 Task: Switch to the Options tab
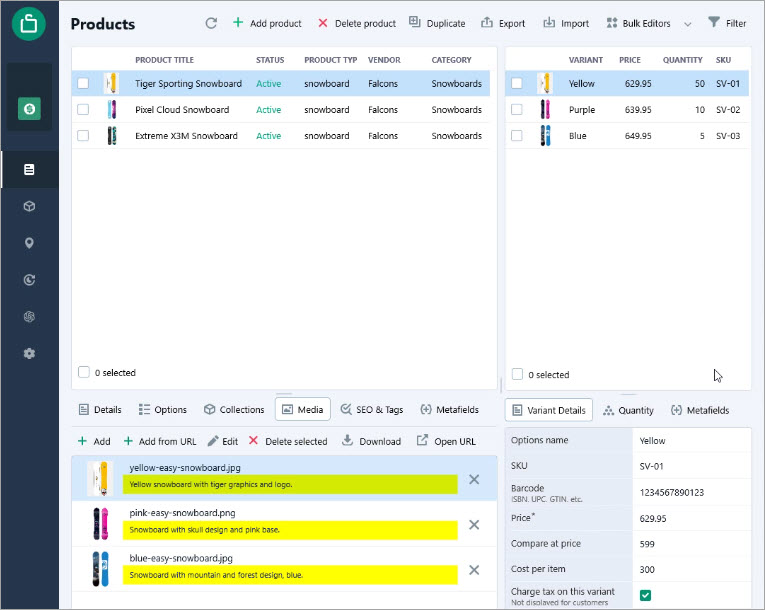coord(163,409)
